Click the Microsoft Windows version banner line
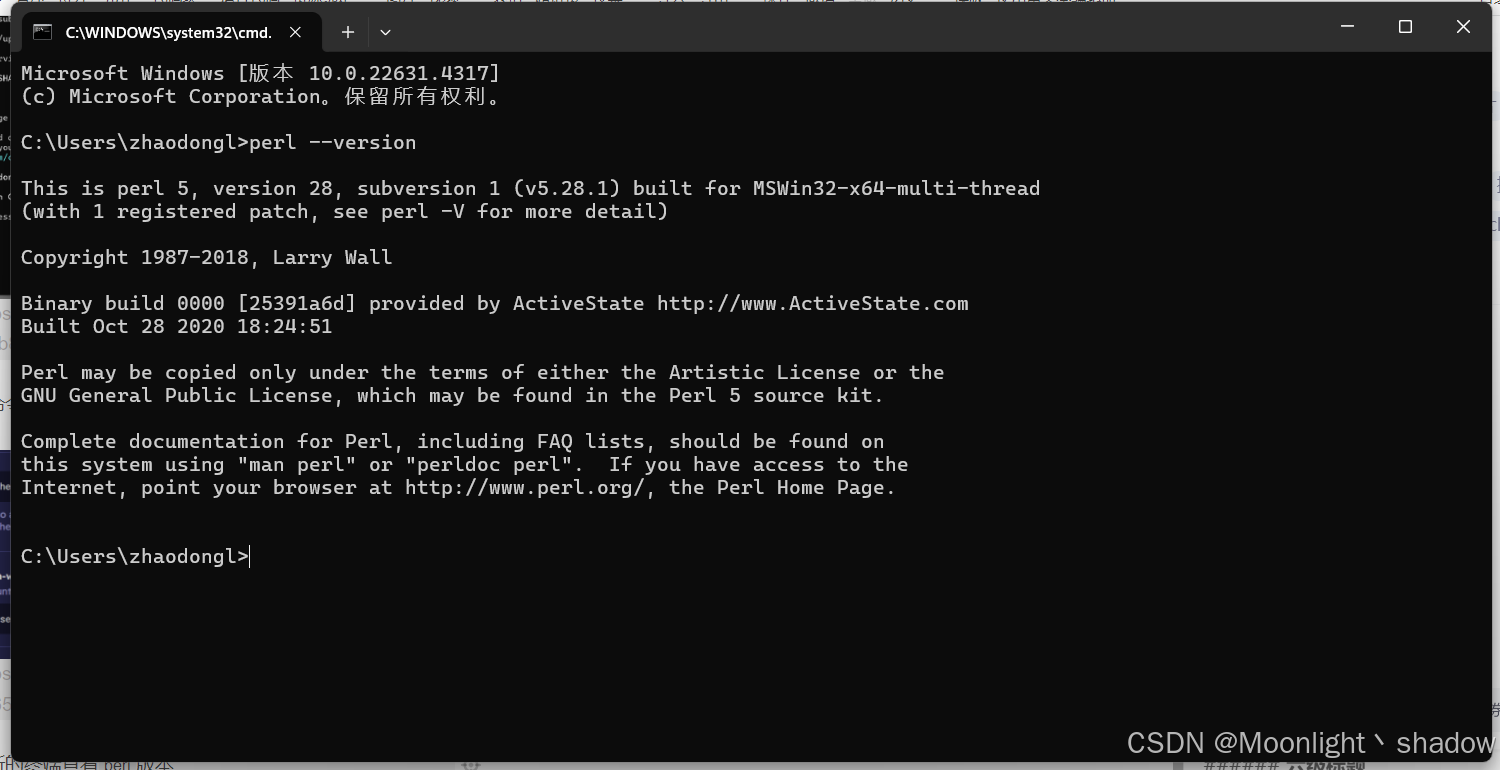Viewport: 1500px width, 770px height. pyautogui.click(x=258, y=72)
